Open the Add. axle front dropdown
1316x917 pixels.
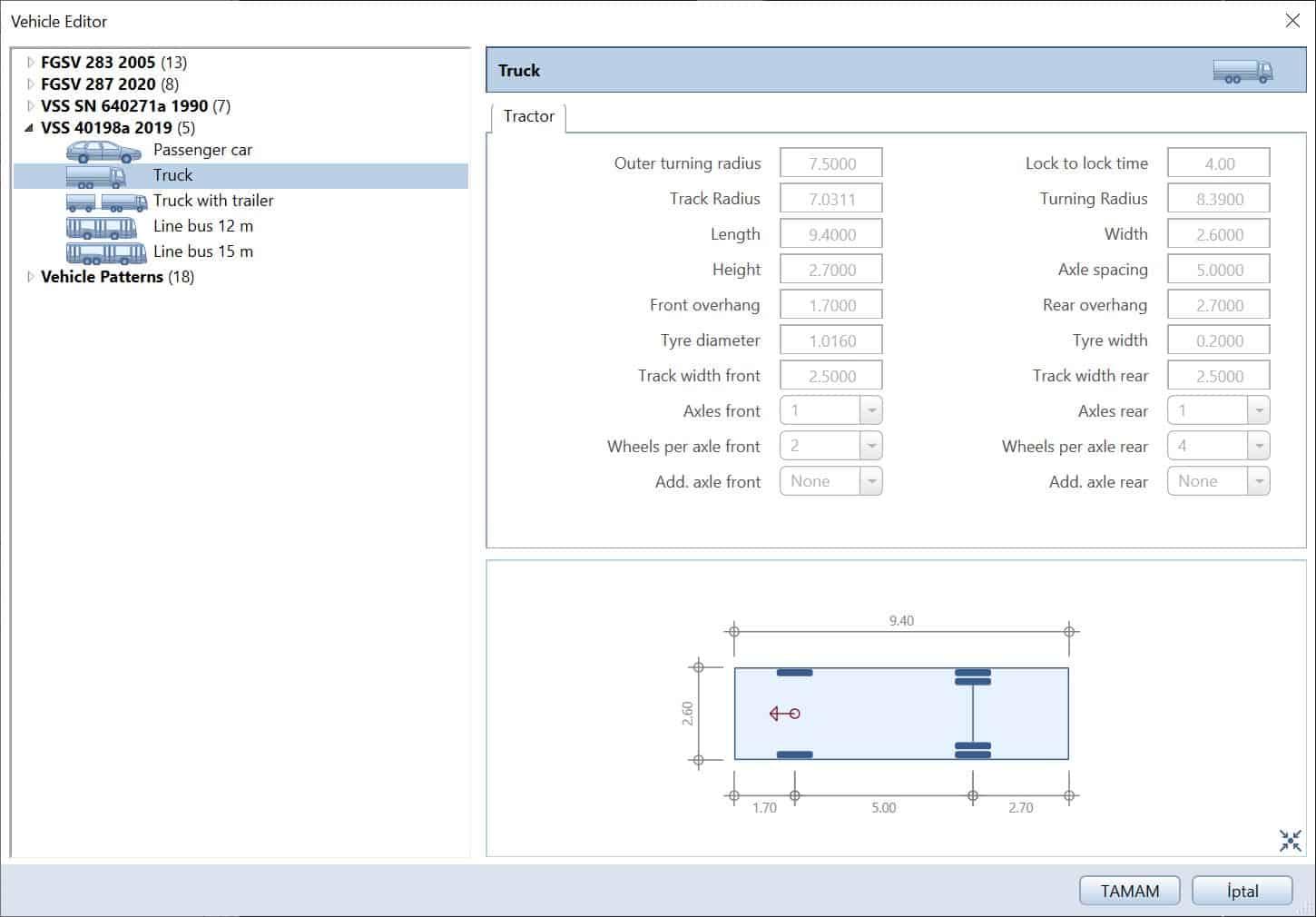(x=870, y=482)
